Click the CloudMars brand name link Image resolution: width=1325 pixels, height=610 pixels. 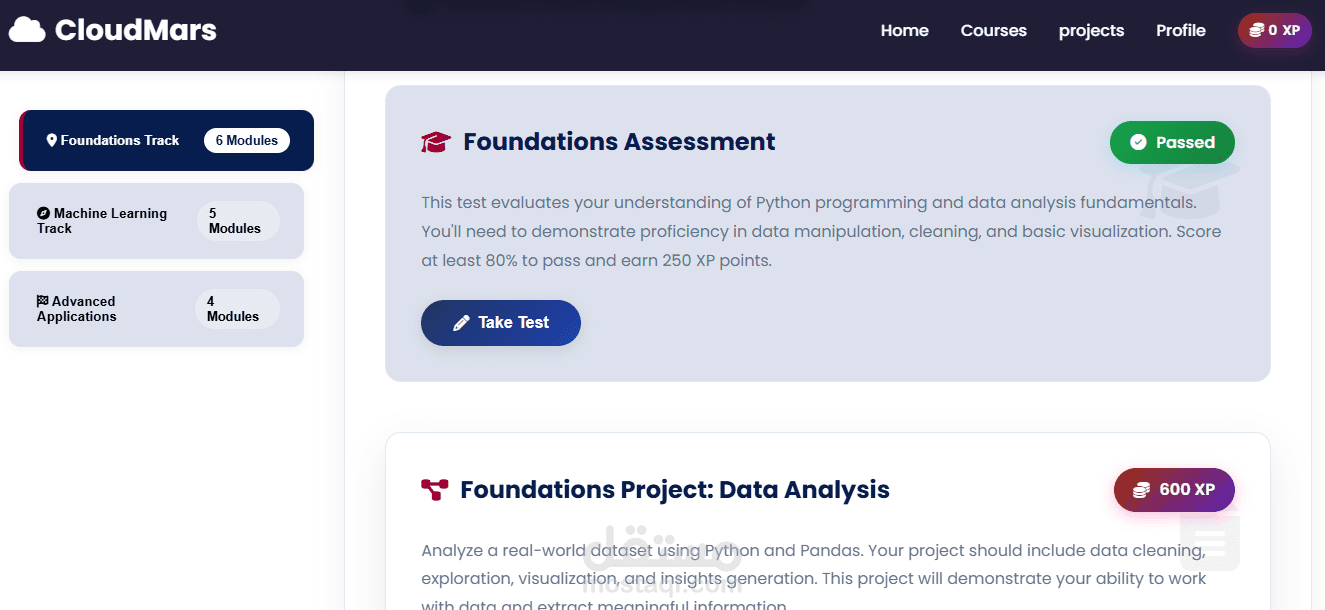click(x=135, y=31)
